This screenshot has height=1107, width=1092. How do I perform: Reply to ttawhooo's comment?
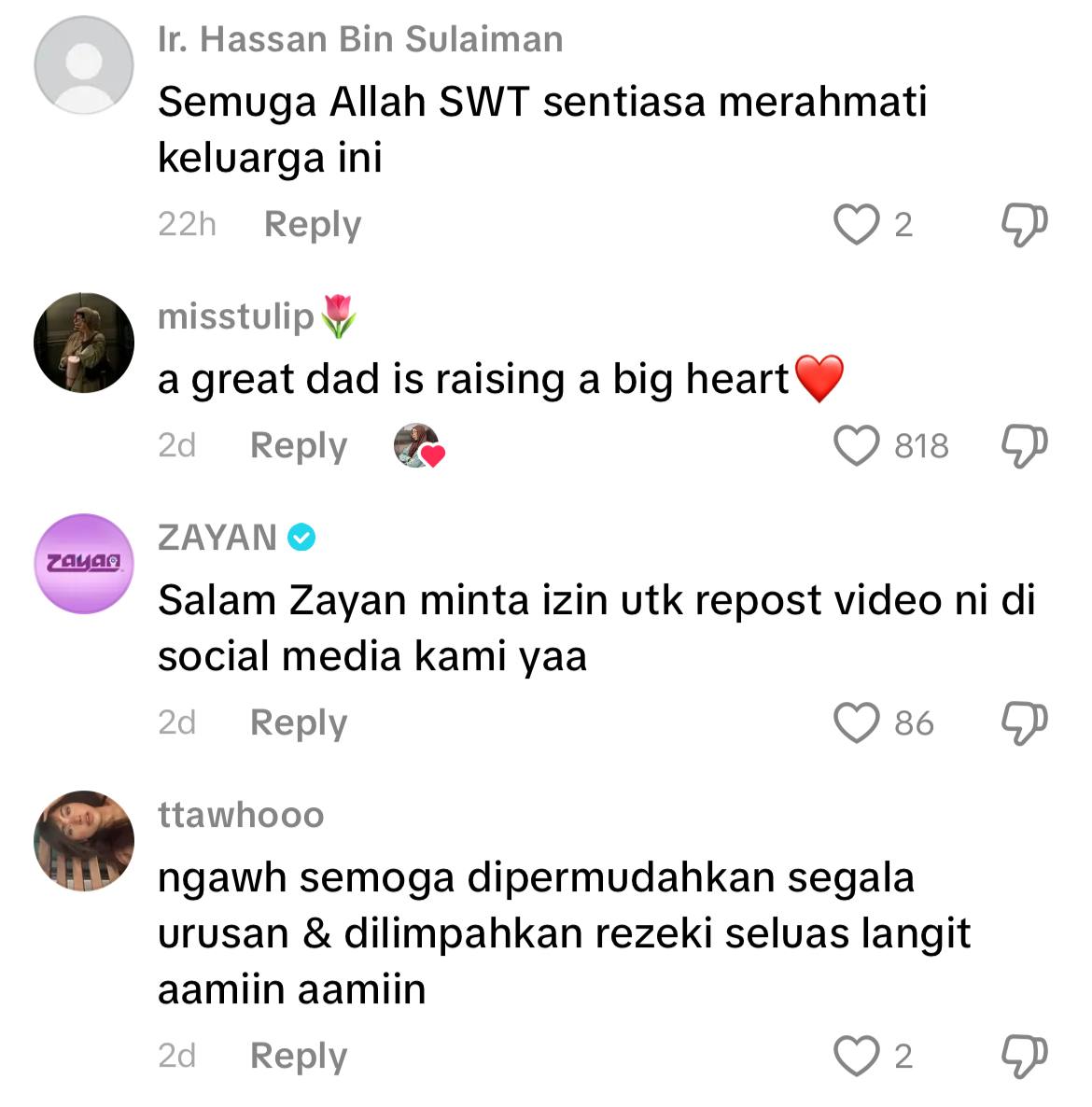tap(299, 1057)
